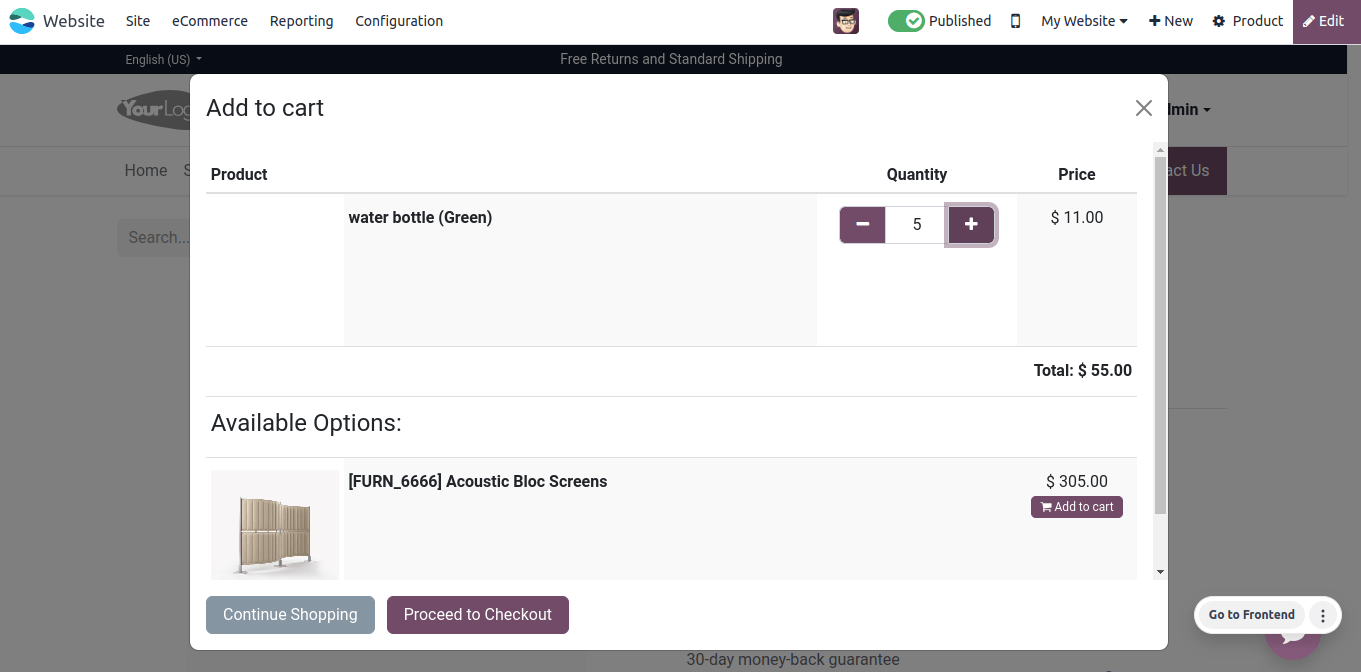
Task: Click the Odoo Website app logo
Action: pos(21,21)
